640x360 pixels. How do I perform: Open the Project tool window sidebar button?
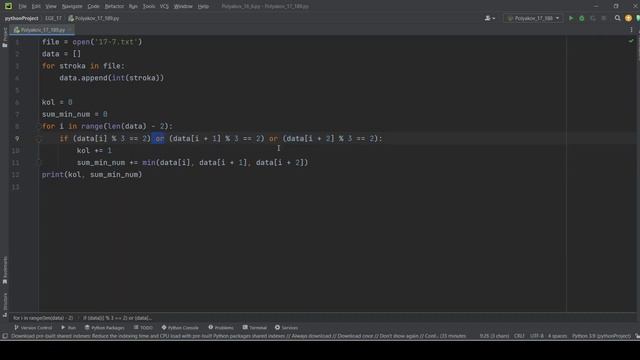tap(5, 38)
